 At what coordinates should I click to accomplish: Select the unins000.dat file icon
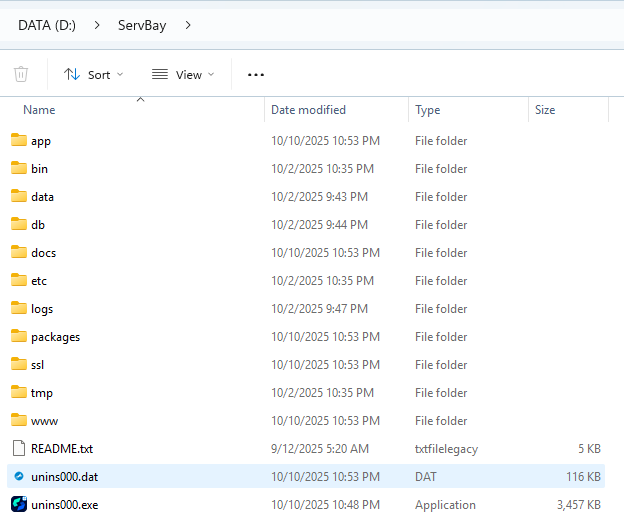(x=19, y=476)
